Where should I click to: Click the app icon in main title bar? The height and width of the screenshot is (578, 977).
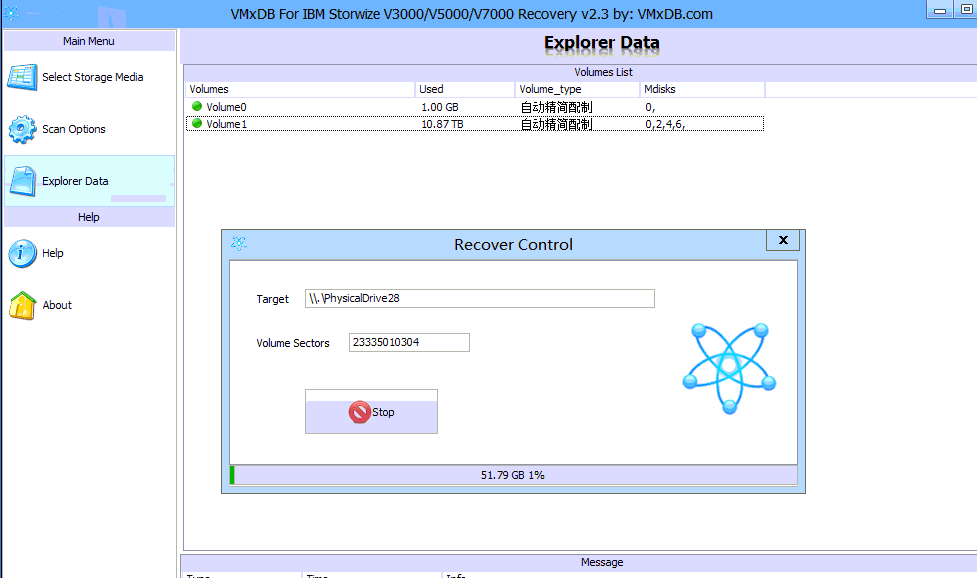pos(11,12)
